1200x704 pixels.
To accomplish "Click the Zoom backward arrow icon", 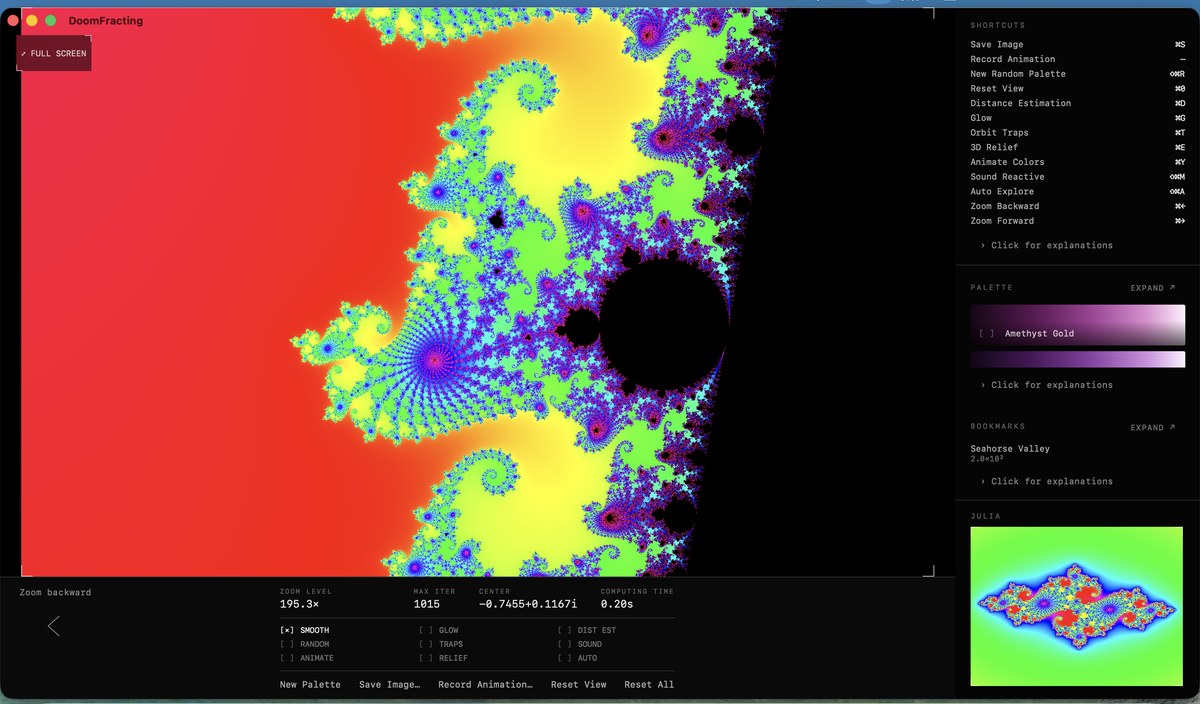I will [x=54, y=627].
